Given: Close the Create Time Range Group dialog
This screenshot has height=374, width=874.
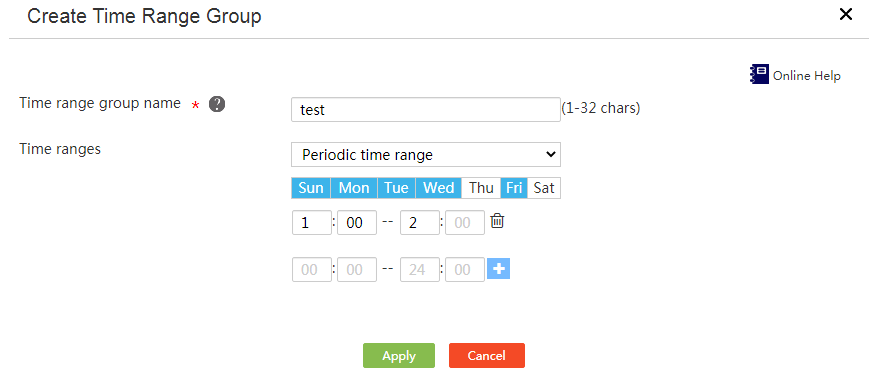Looking at the screenshot, I should [x=846, y=14].
